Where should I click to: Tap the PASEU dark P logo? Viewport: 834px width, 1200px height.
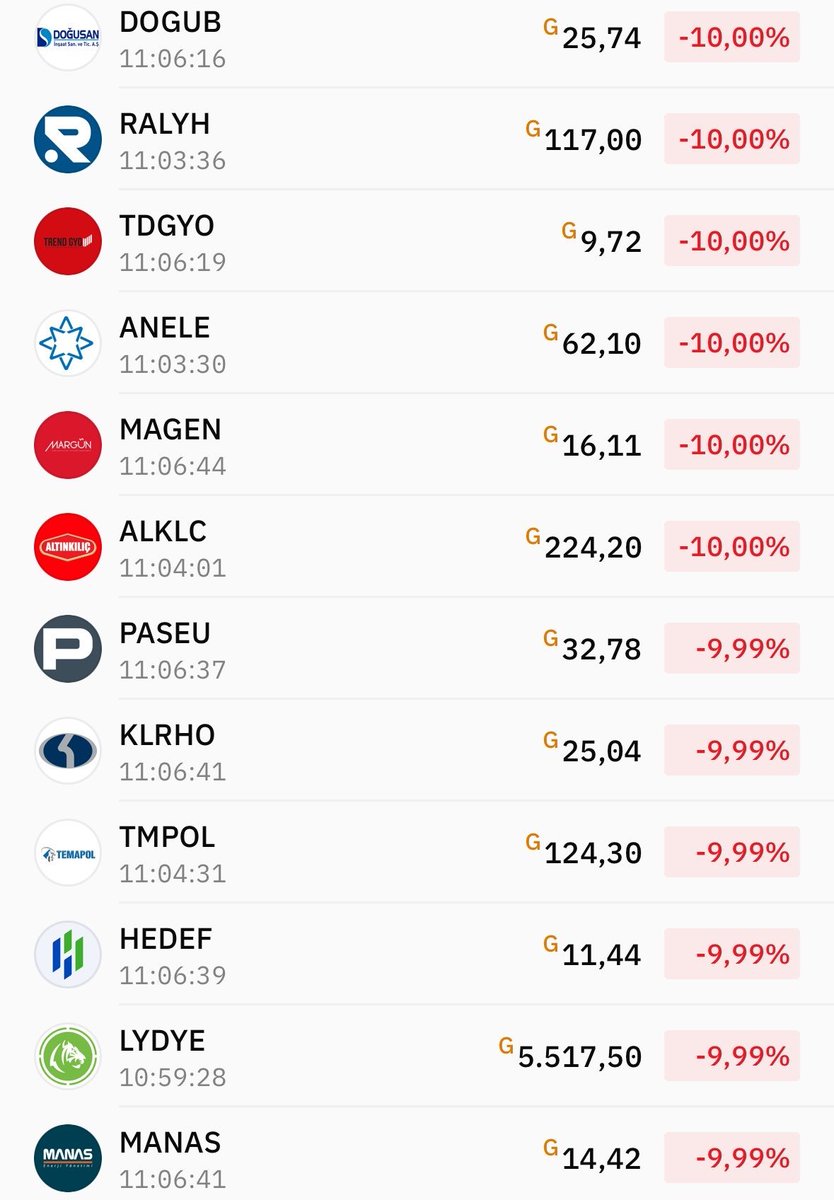[68, 649]
